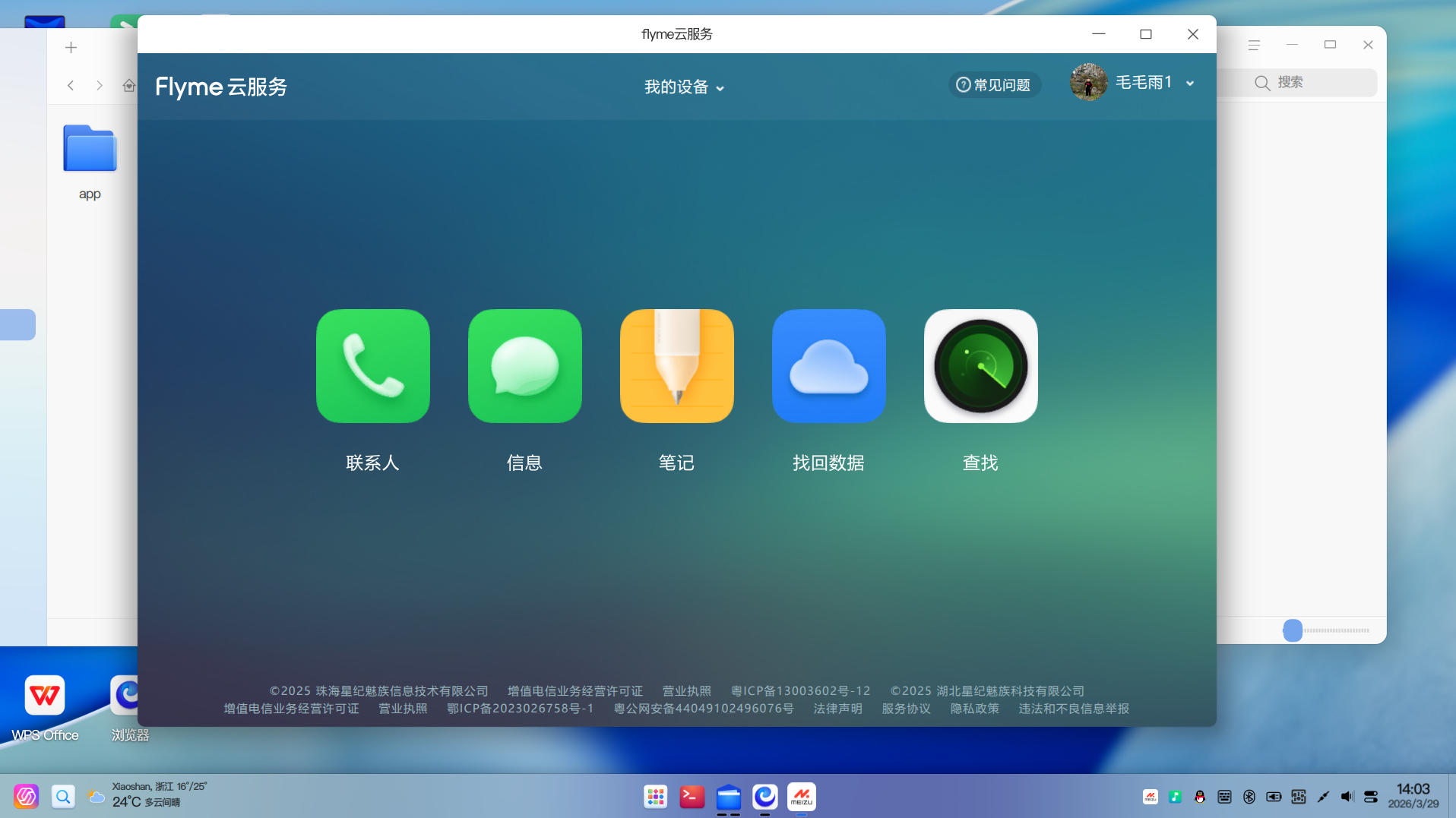Adjust the file manager zoom slider
Image resolution: width=1456 pixels, height=818 pixels.
(1293, 630)
